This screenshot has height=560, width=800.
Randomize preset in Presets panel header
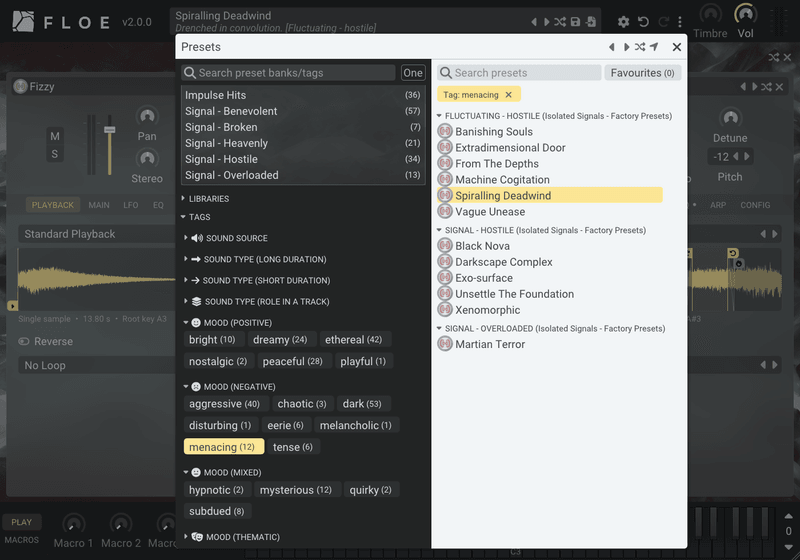(640, 47)
